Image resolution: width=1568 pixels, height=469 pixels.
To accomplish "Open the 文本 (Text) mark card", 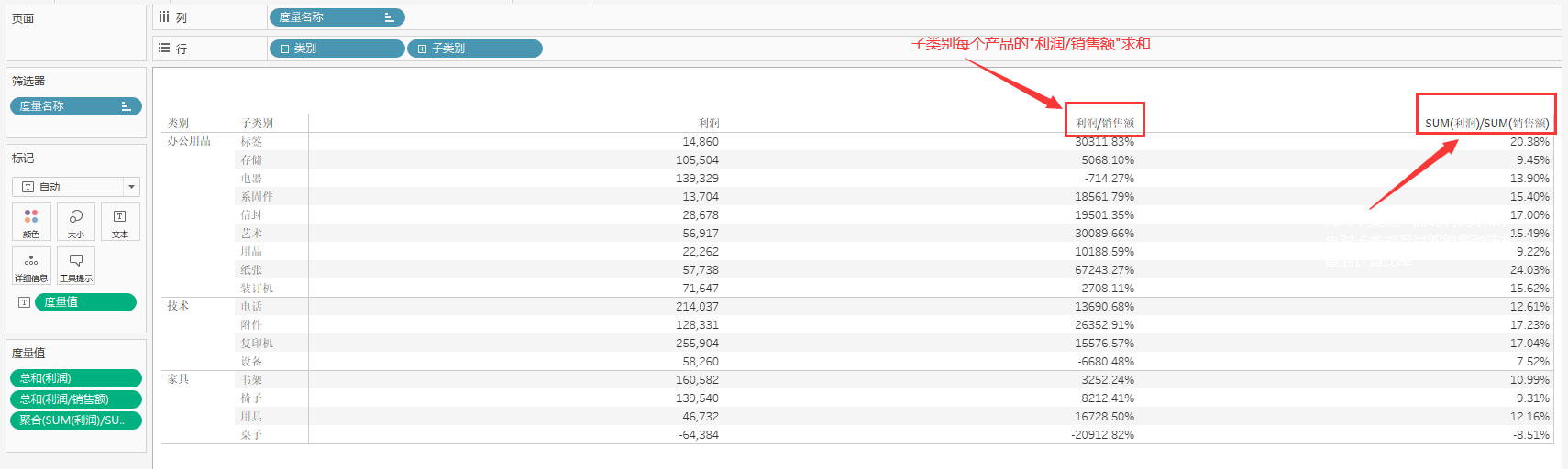I will [120, 222].
